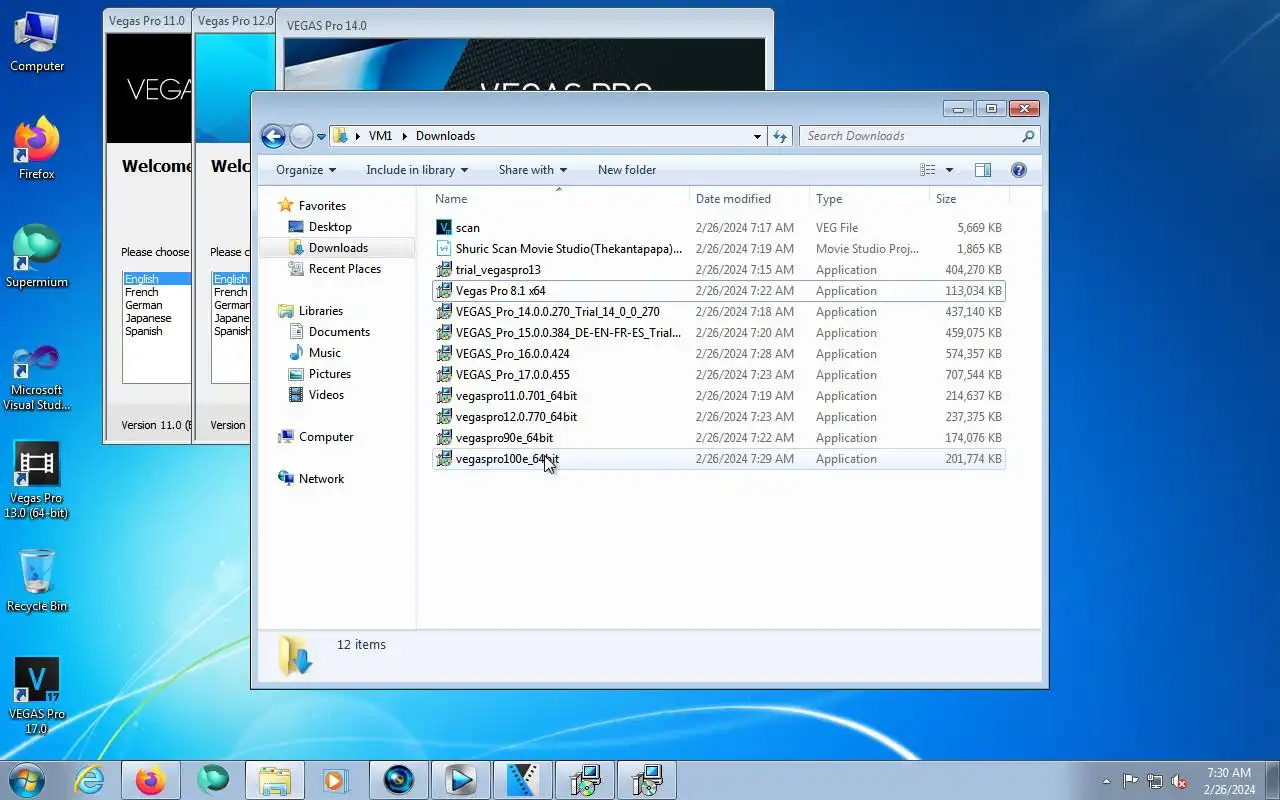Sort files by Date modified column
The image size is (1280, 800).
(749, 199)
